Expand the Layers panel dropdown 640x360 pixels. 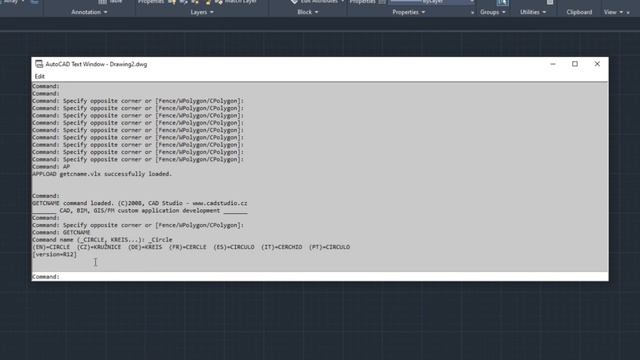[202, 12]
